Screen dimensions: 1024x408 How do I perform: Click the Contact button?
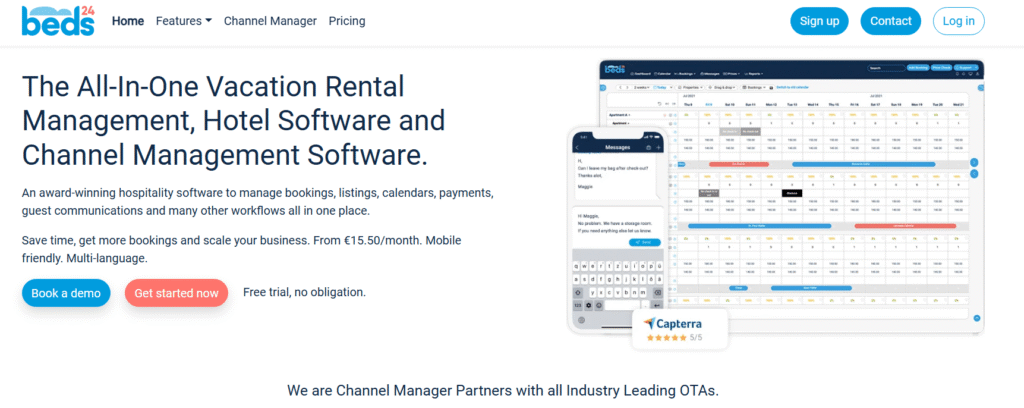click(890, 21)
